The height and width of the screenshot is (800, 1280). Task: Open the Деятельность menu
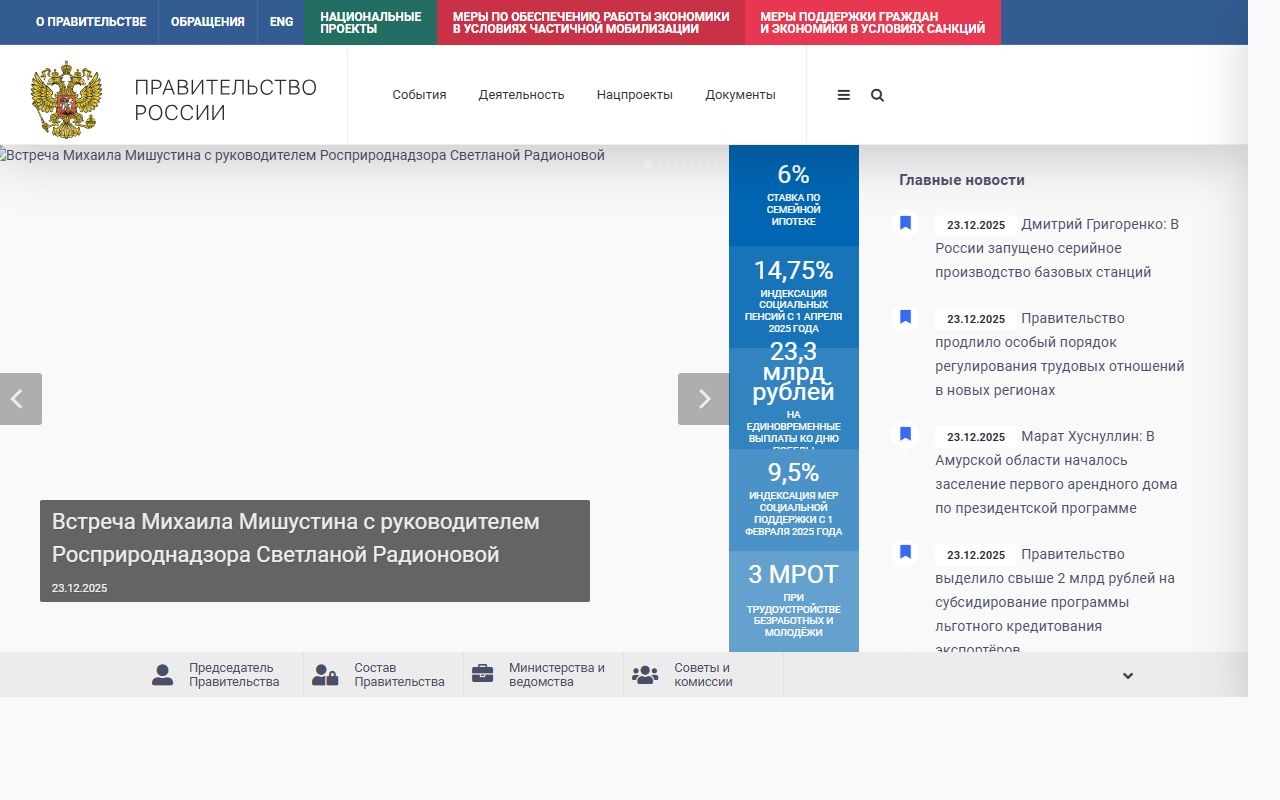tap(521, 95)
